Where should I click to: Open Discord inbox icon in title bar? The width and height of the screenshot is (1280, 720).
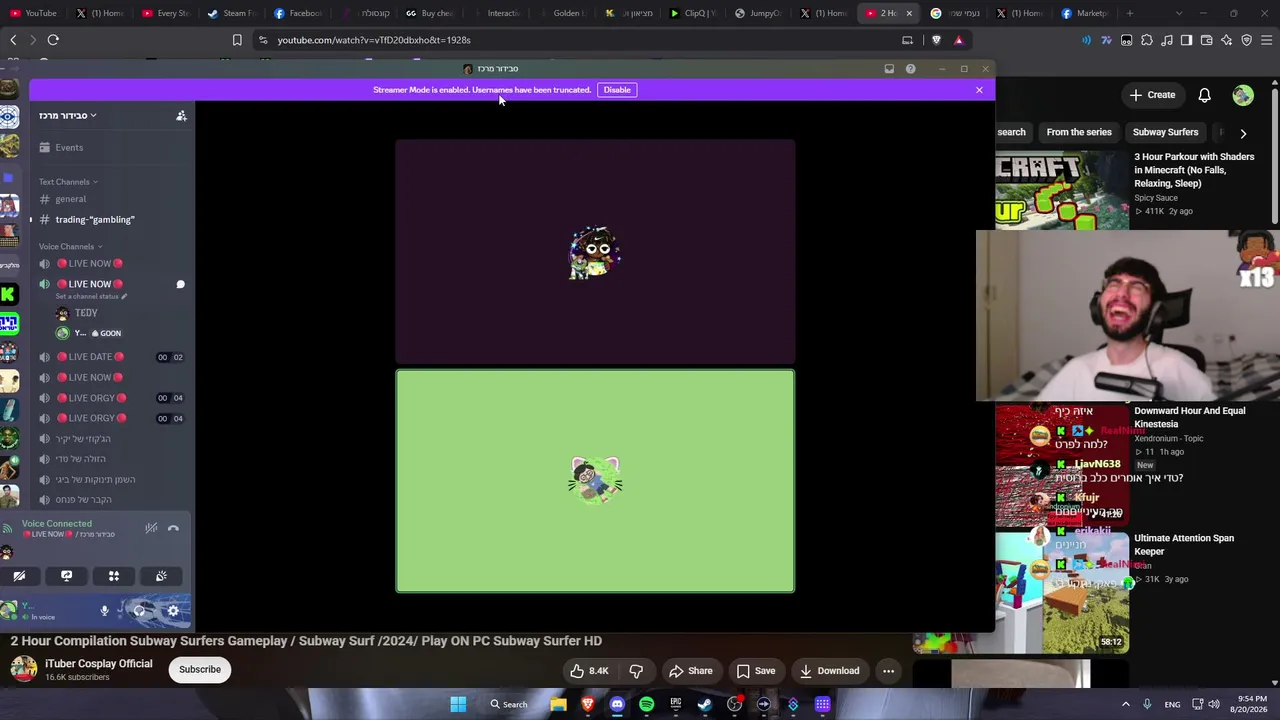(889, 69)
